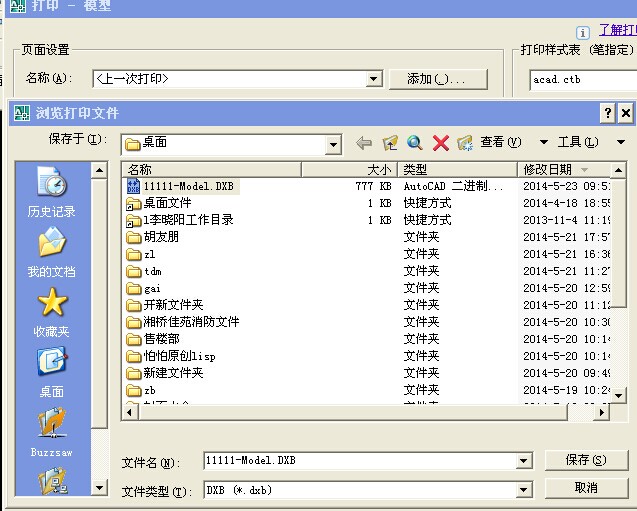Click the red X delete icon
Image resolution: width=637 pixels, height=511 pixels.
(x=440, y=143)
